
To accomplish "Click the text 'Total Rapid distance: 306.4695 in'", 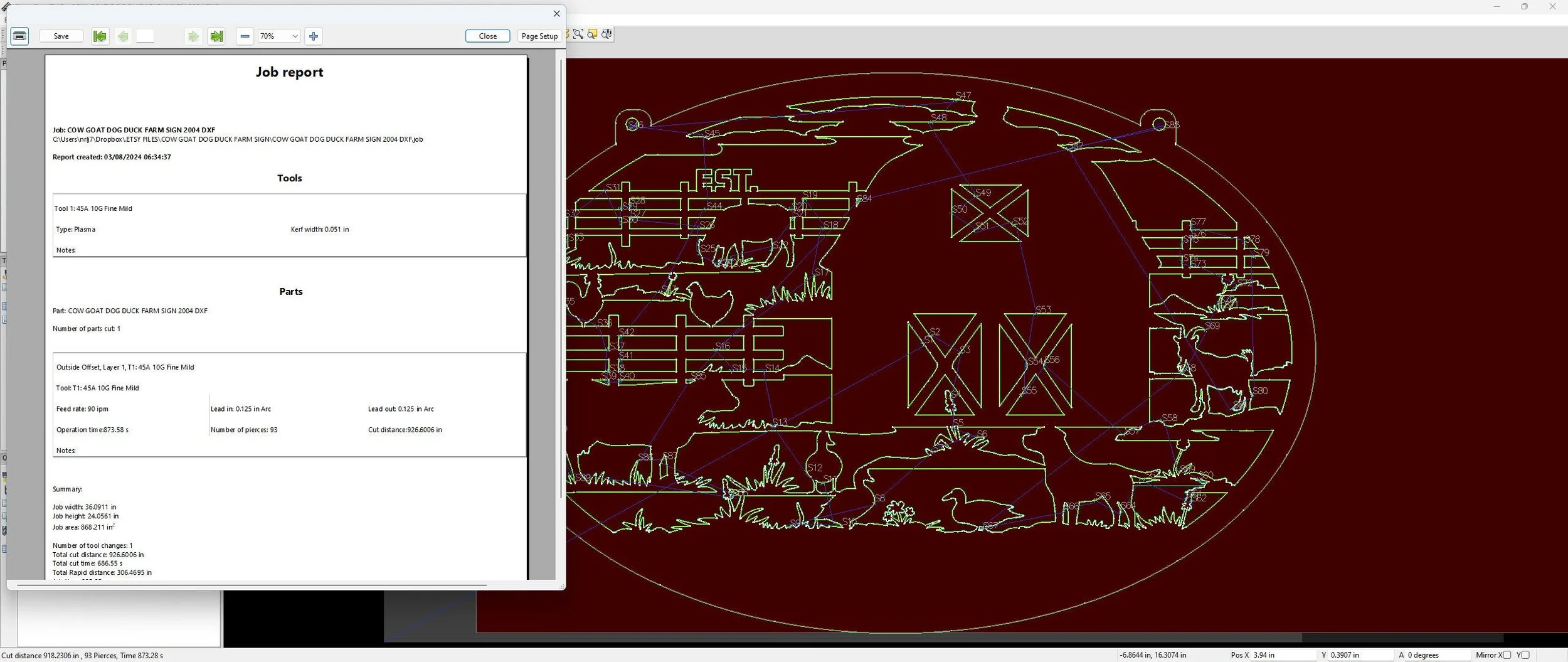I will point(102,572).
